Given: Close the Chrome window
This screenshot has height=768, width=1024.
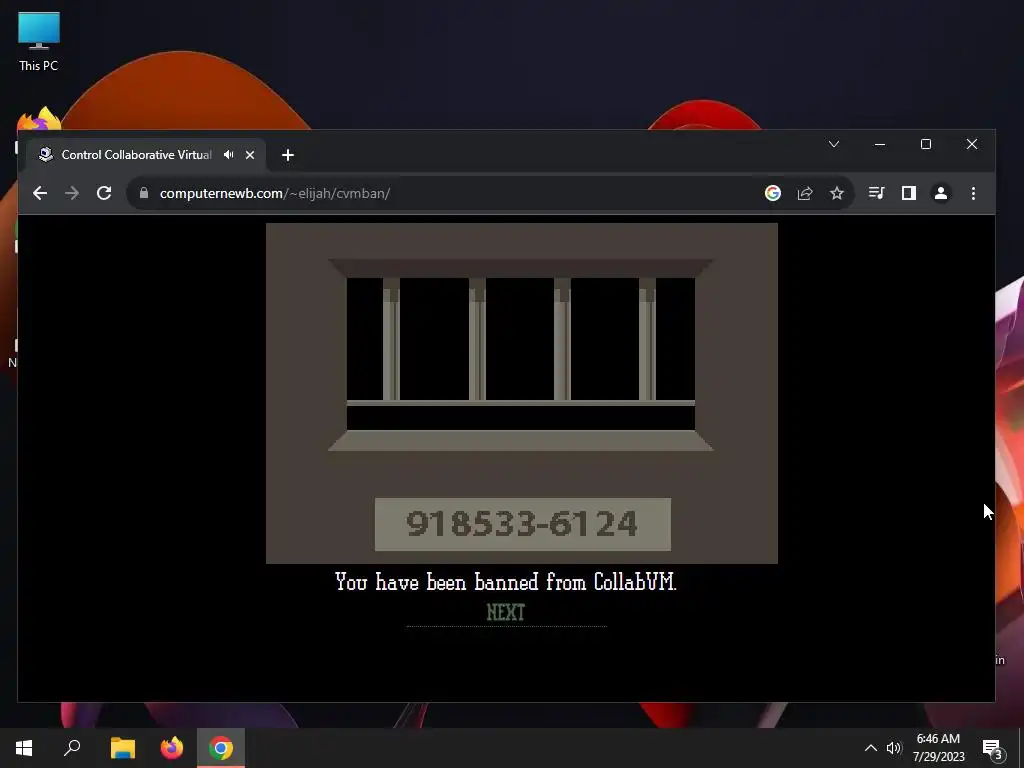Looking at the screenshot, I should pyautogui.click(x=972, y=144).
